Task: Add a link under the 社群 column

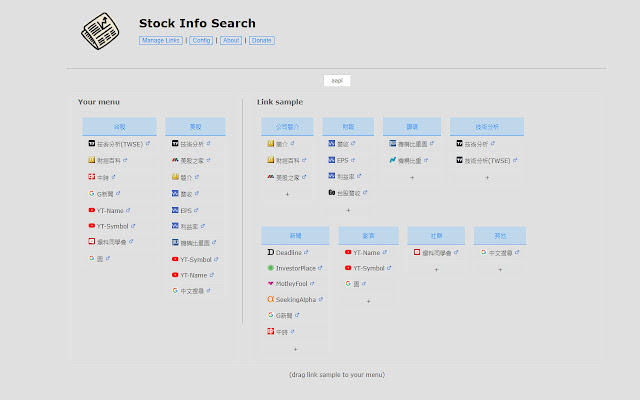Action: 436,270
